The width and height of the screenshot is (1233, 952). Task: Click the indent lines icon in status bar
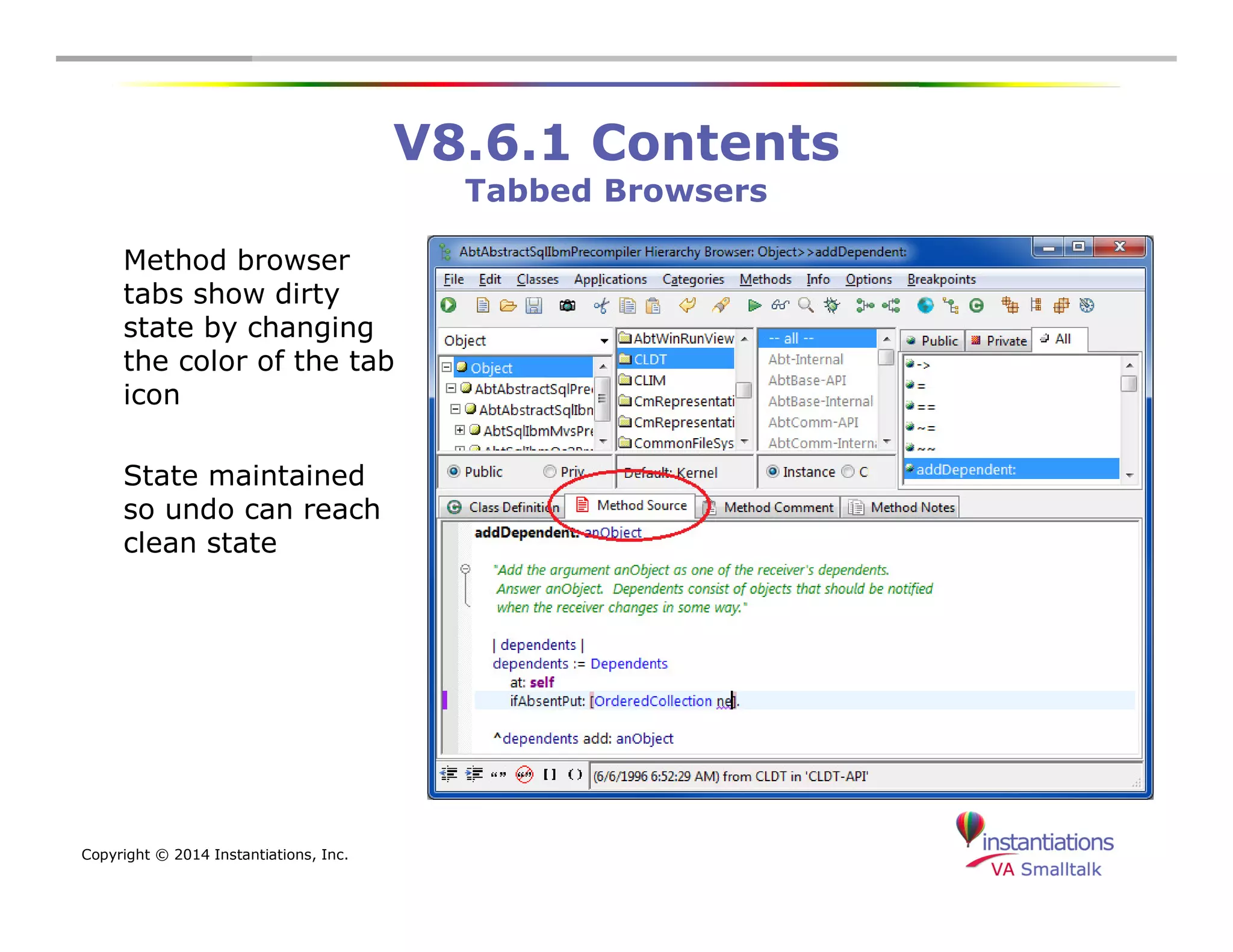pos(474,774)
